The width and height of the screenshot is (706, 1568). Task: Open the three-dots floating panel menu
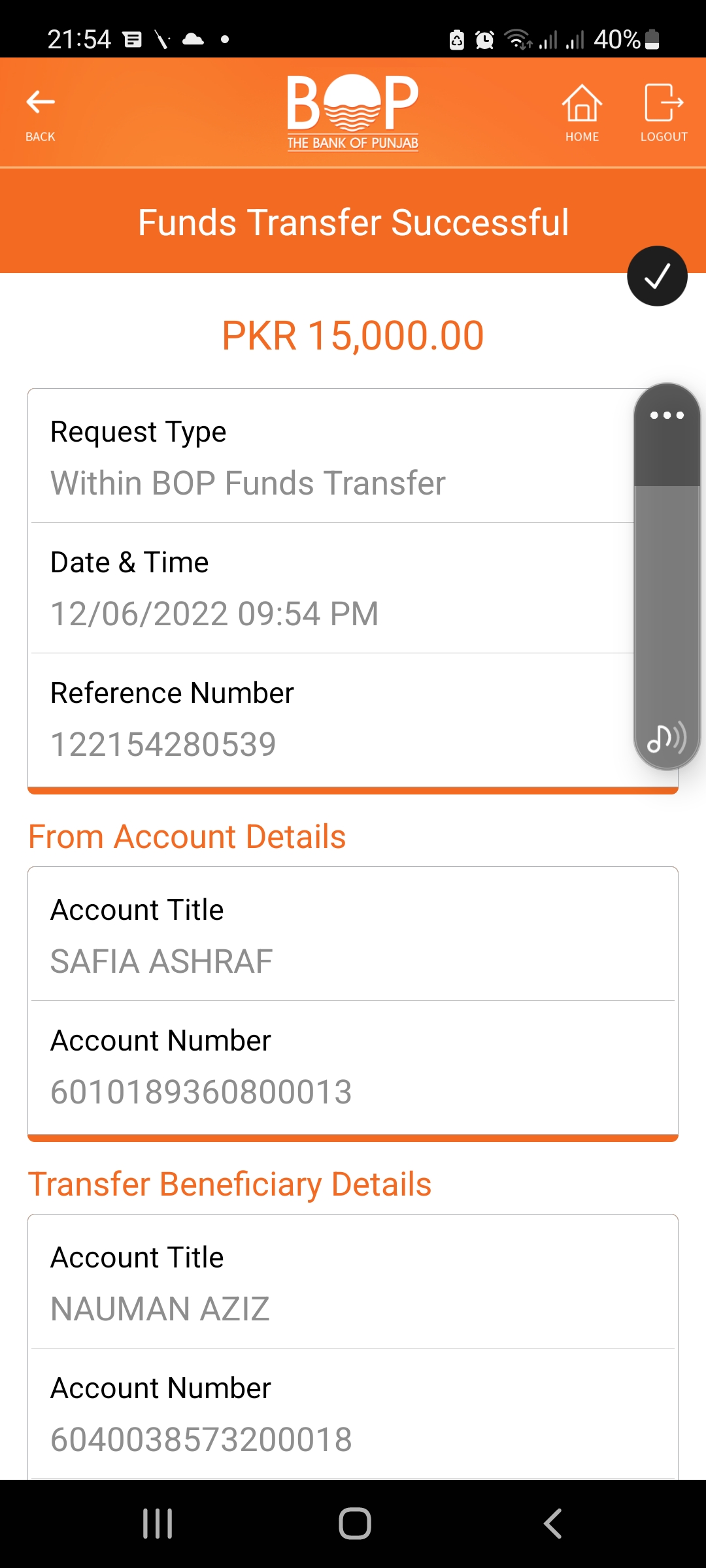pos(667,416)
